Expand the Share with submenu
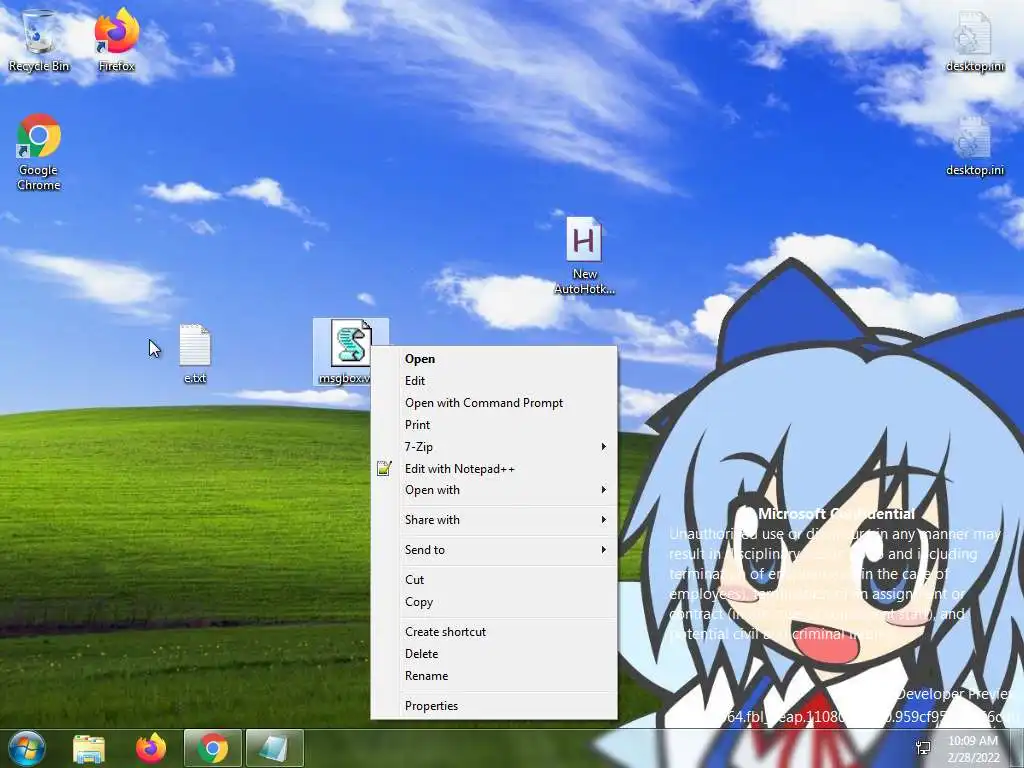Screen dimensions: 1024x768 (x=494, y=520)
